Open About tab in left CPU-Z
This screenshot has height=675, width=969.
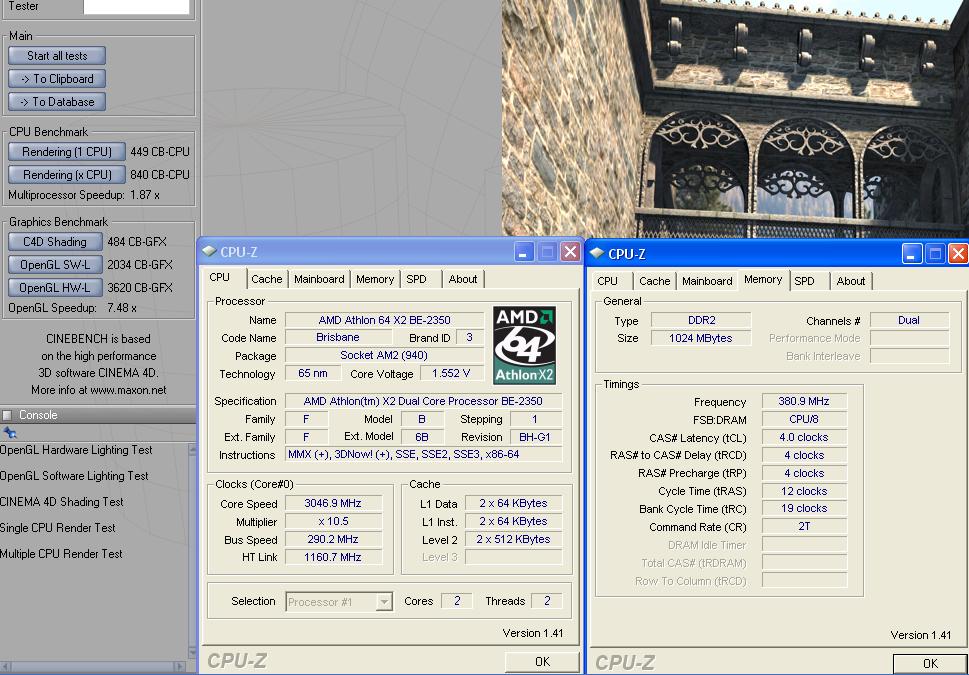pos(463,279)
